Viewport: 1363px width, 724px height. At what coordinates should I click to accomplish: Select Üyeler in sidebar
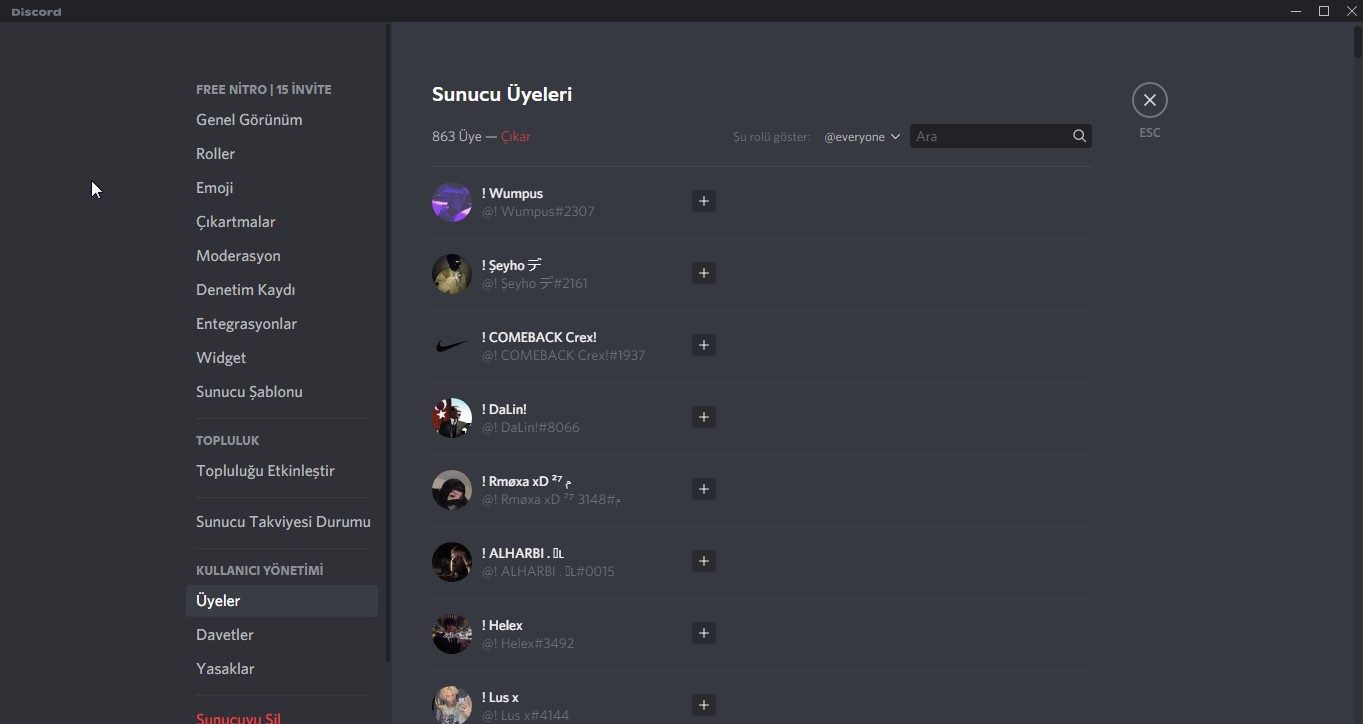[x=282, y=601]
